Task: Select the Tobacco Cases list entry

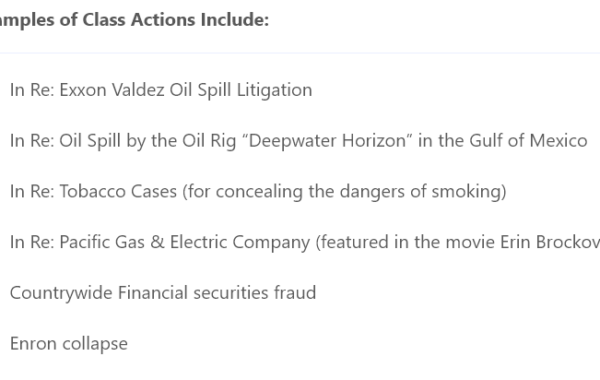Action: click(x=258, y=191)
